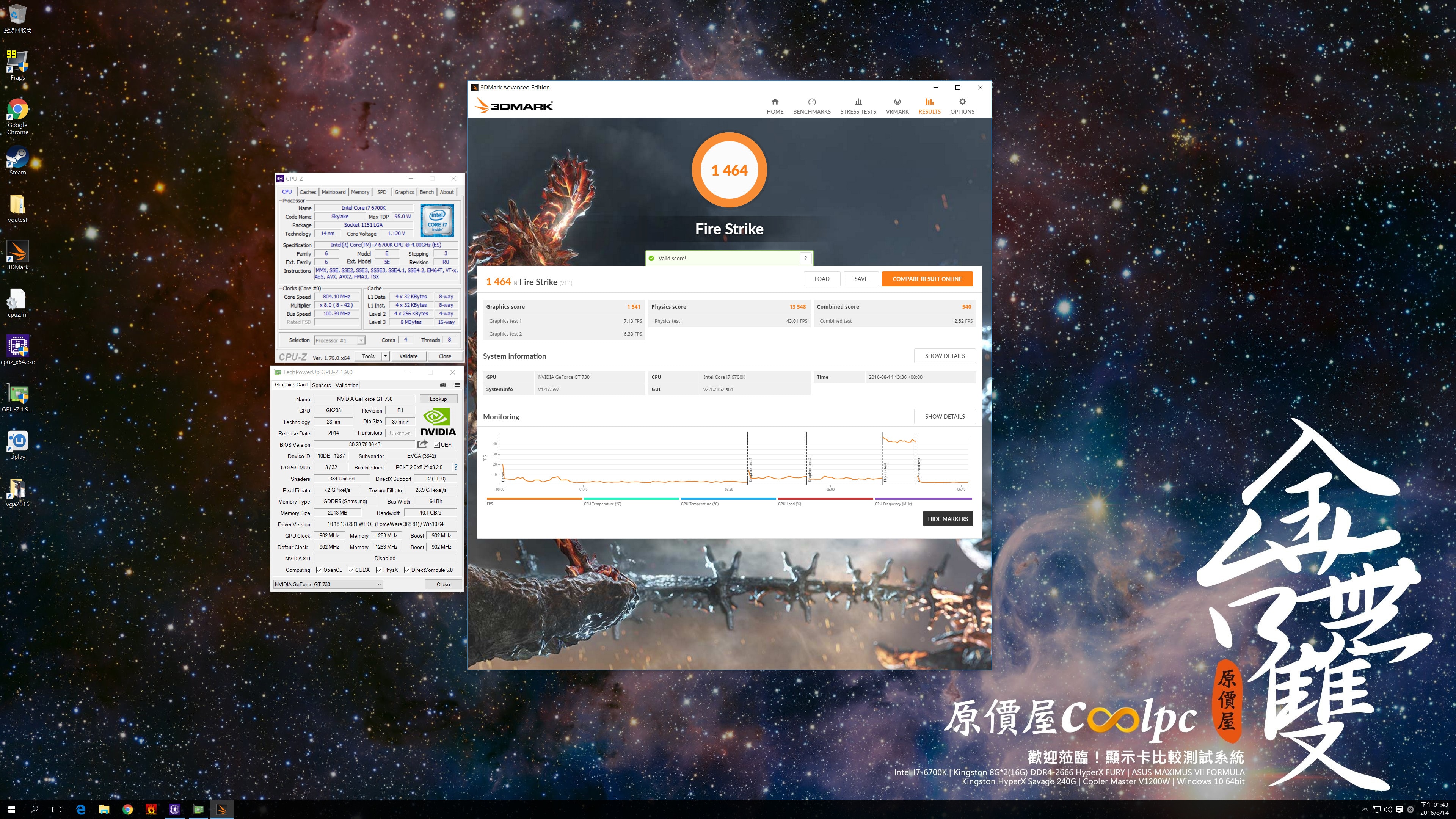Select the Uplay desktop icon
Viewport: 1456px width, 819px height.
click(x=17, y=445)
